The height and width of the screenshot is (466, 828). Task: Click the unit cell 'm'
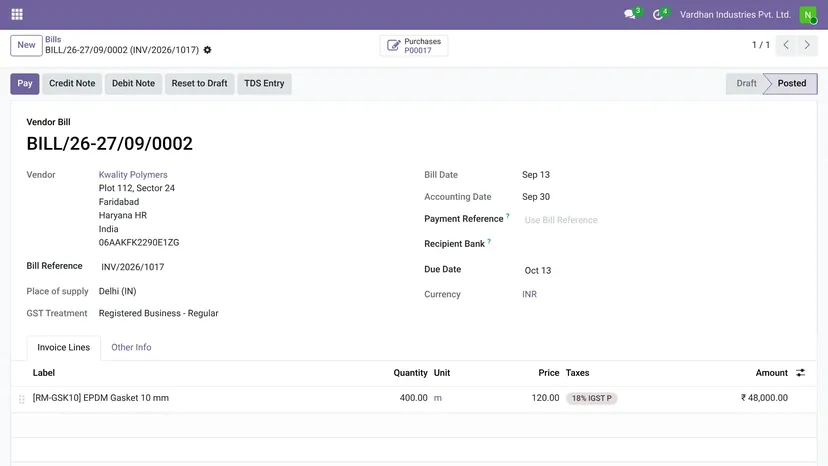click(438, 398)
